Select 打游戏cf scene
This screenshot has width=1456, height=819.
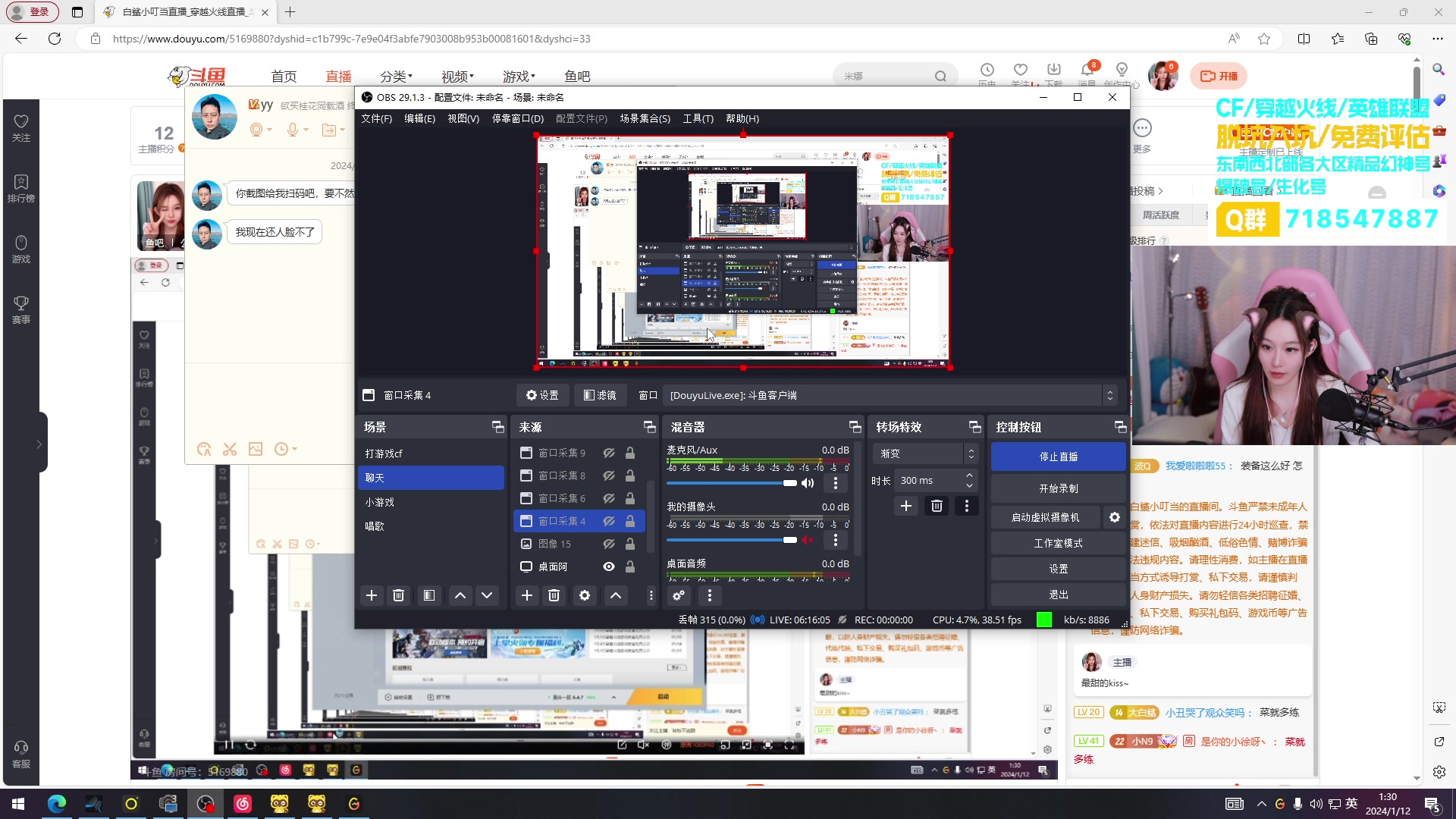430,453
